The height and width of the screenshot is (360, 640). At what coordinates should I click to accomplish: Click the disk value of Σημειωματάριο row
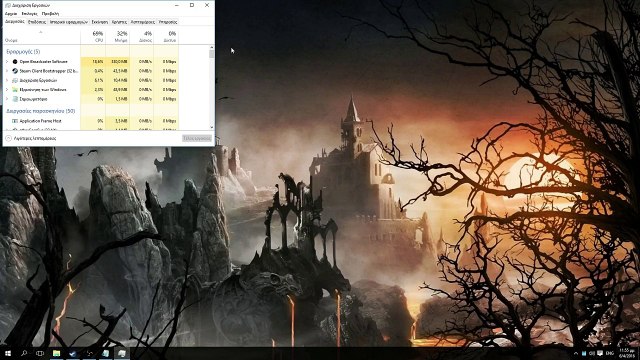coord(145,99)
